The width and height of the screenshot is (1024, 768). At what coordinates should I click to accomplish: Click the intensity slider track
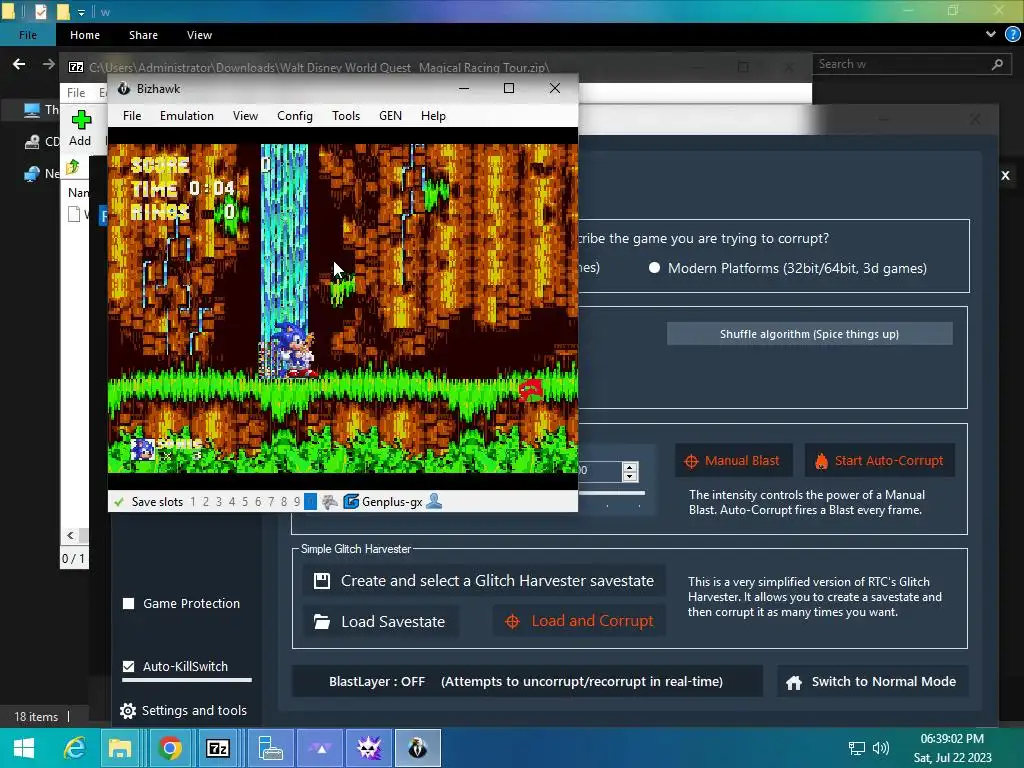coord(611,493)
